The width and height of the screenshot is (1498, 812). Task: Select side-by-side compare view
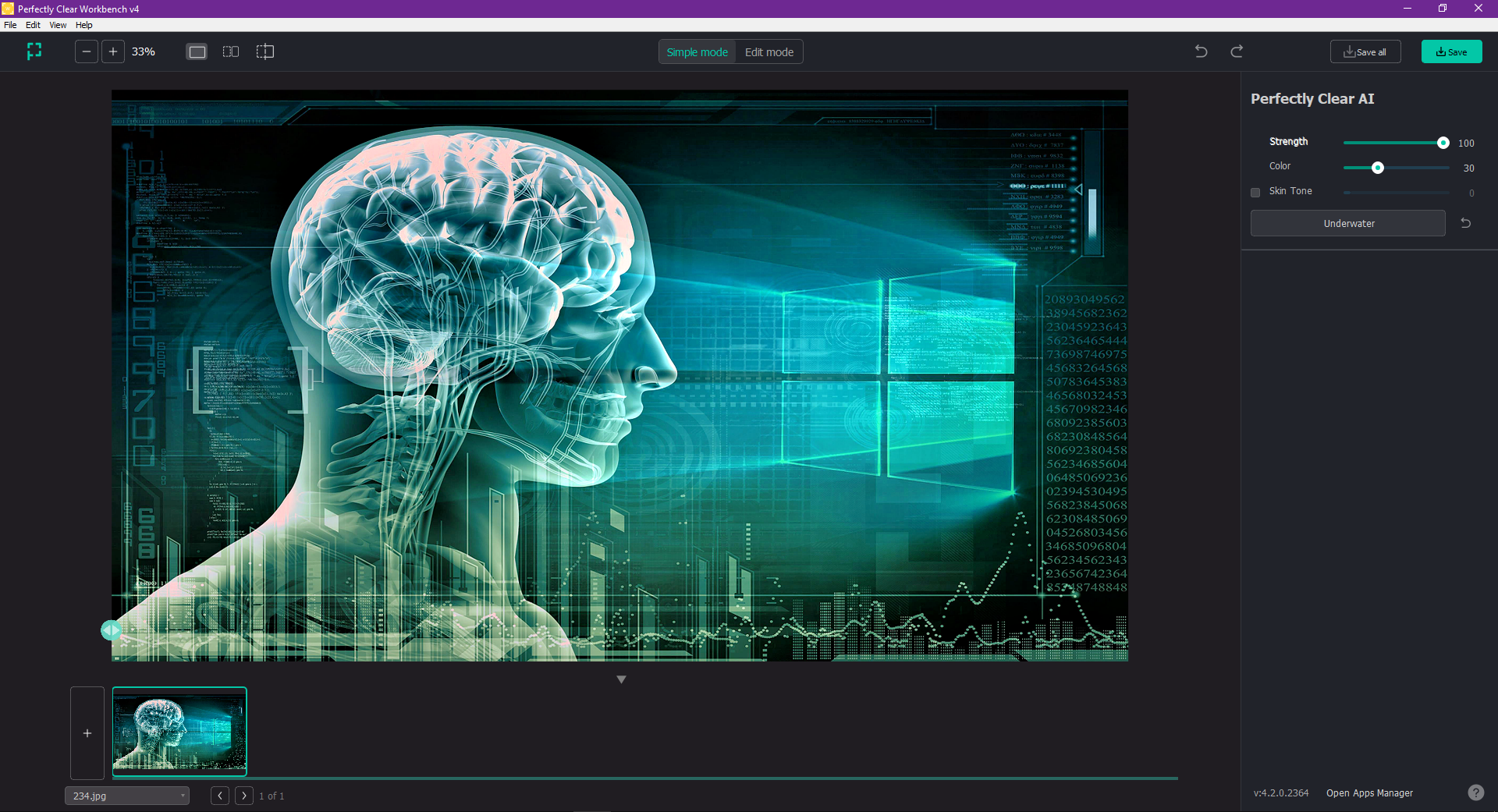(231, 52)
